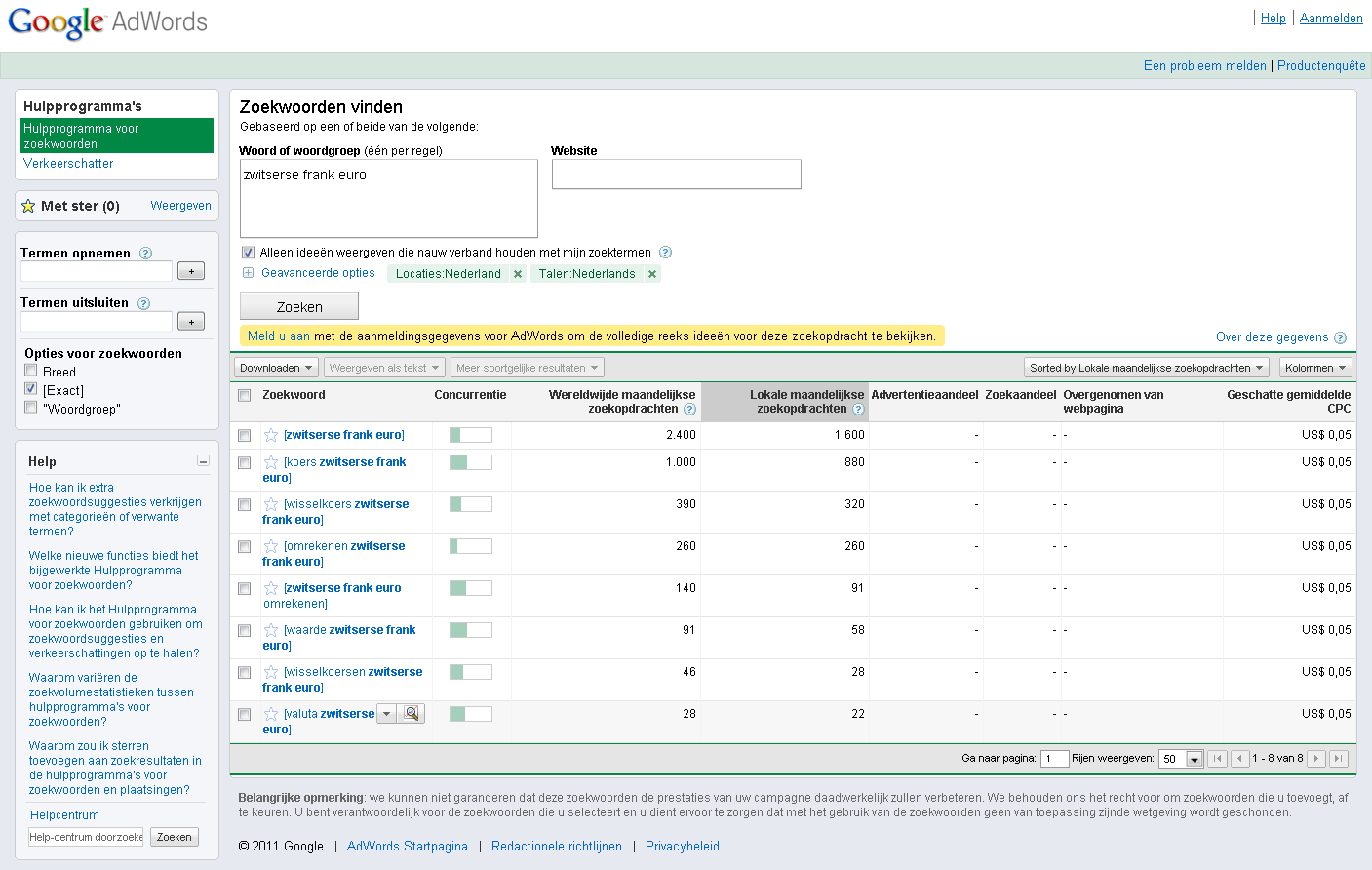1372x870 pixels.
Task: Remove the Talen:Nederlands filter
Action: (652, 274)
